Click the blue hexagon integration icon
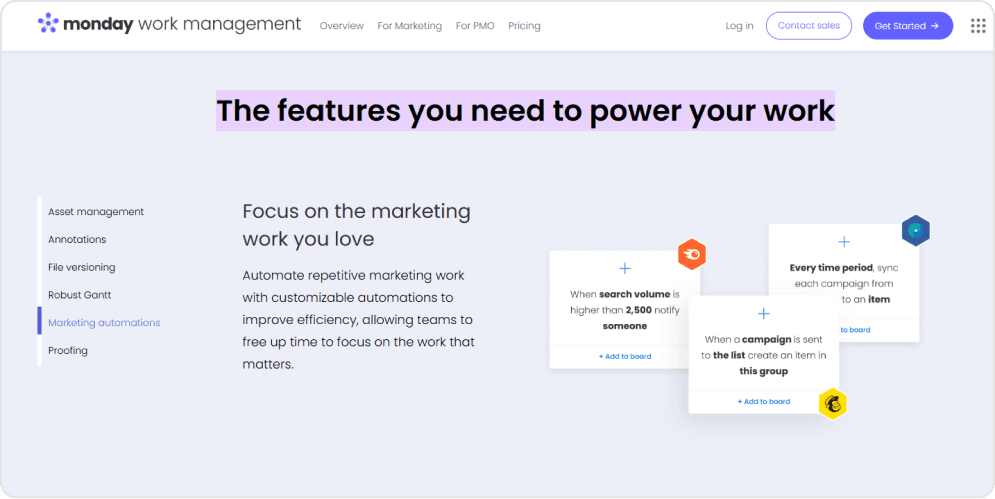 tap(916, 231)
